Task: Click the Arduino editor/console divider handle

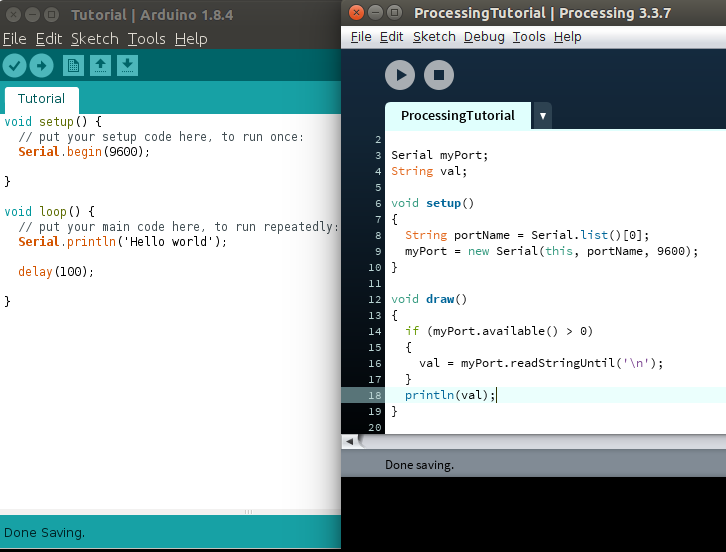Action: pyautogui.click(x=248, y=512)
